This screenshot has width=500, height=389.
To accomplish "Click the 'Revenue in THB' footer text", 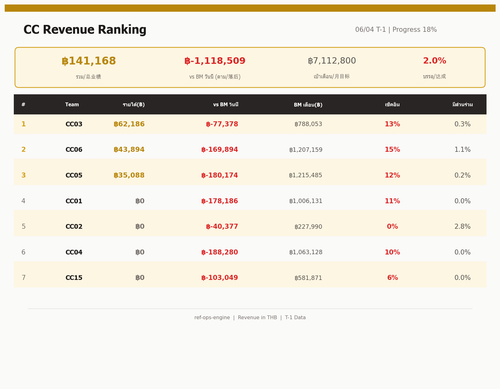I will 257,317.
